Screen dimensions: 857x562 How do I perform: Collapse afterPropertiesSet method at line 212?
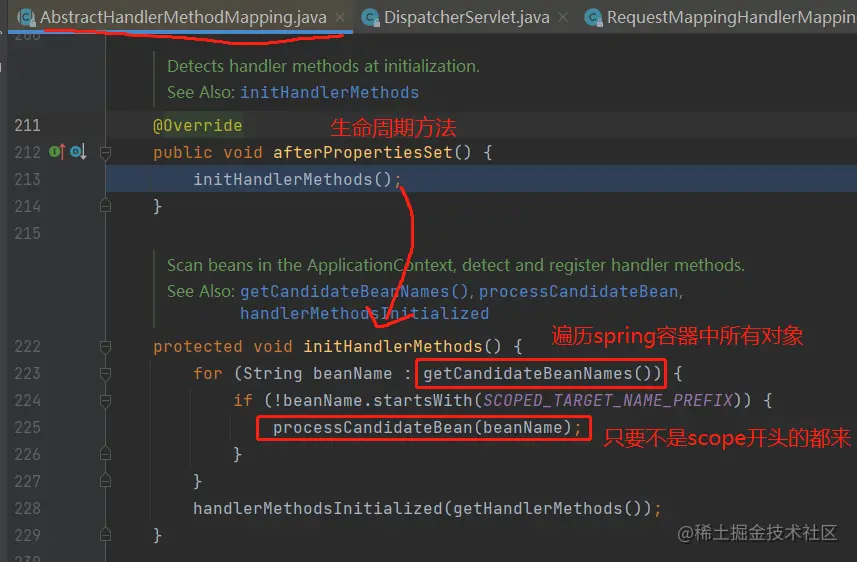coord(105,153)
